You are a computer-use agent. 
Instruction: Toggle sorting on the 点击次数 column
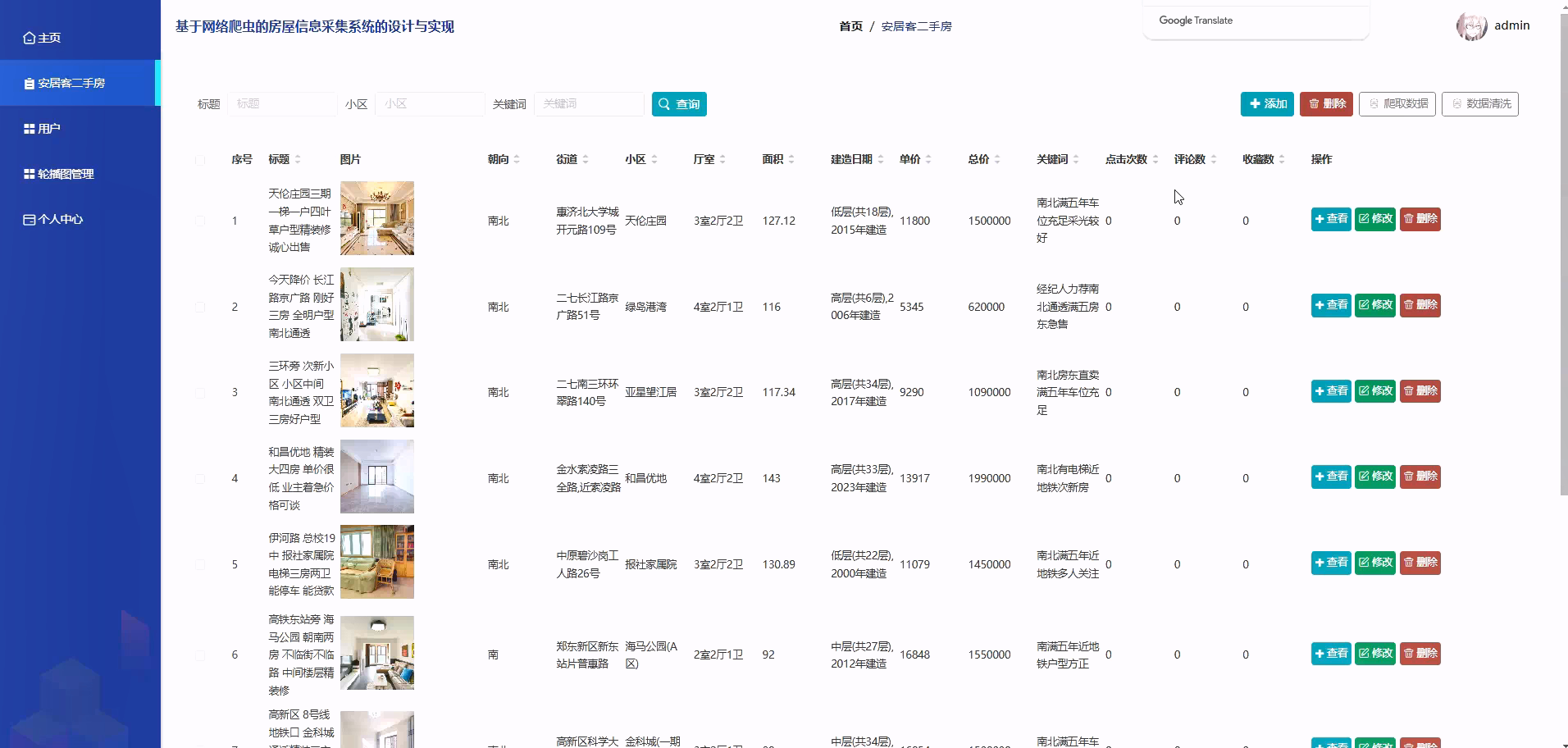[1155, 159]
